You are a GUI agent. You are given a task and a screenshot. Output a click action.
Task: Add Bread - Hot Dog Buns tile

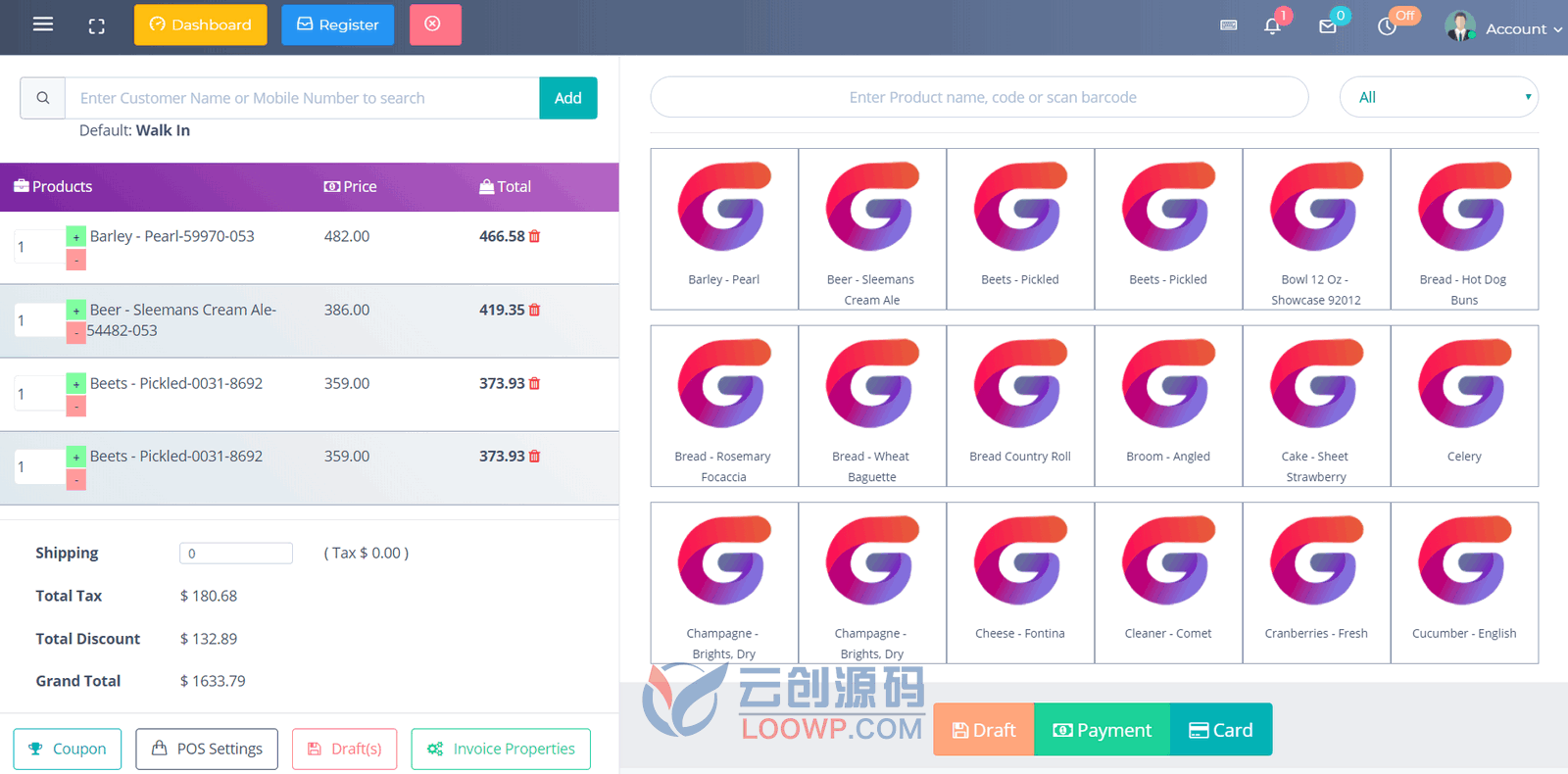pyautogui.click(x=1464, y=229)
